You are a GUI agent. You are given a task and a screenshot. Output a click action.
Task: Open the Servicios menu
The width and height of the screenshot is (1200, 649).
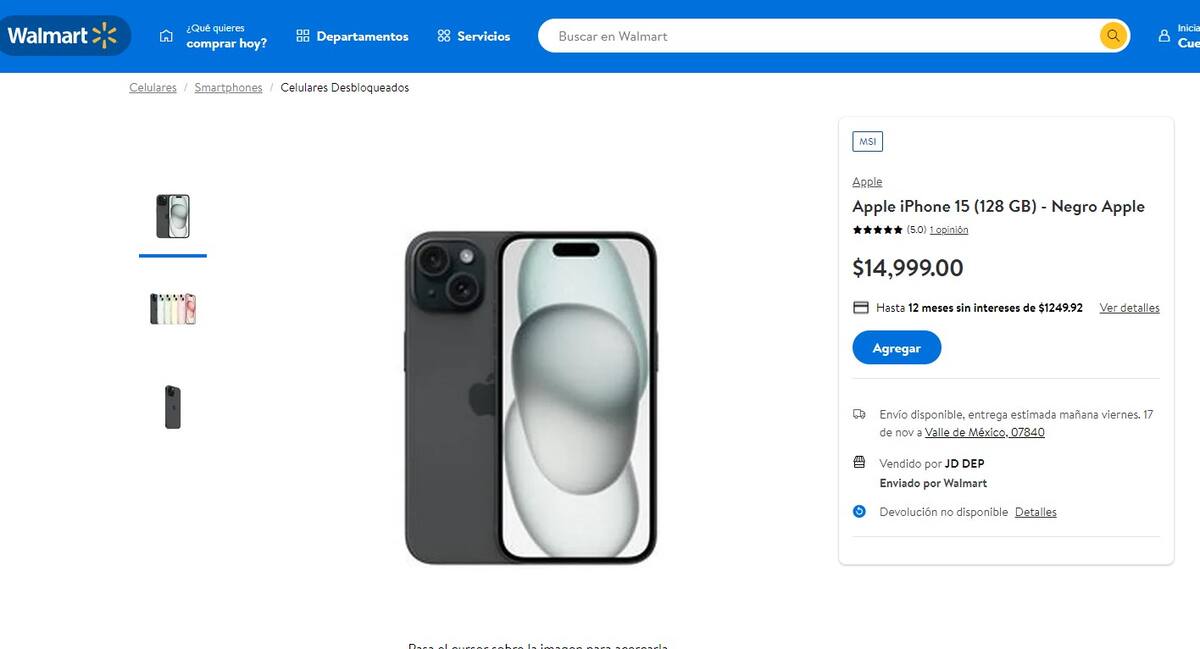[x=473, y=36]
